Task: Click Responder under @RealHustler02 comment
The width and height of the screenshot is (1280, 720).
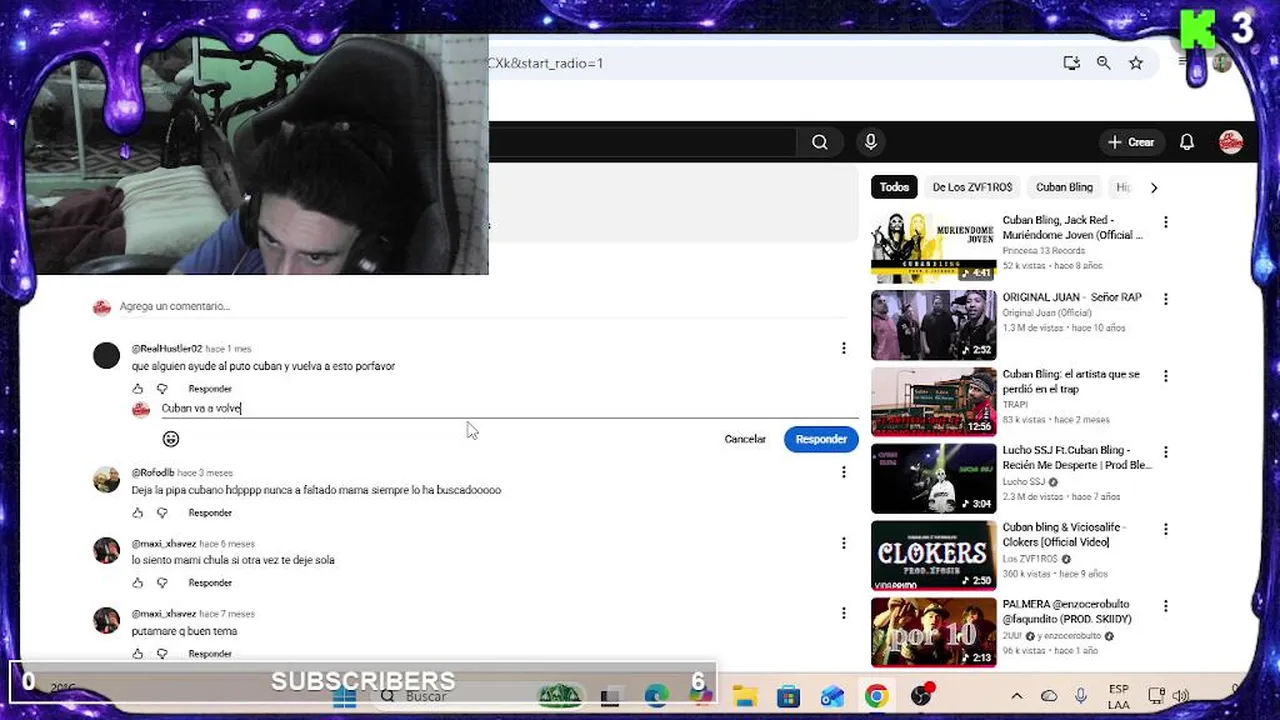Action: point(210,389)
